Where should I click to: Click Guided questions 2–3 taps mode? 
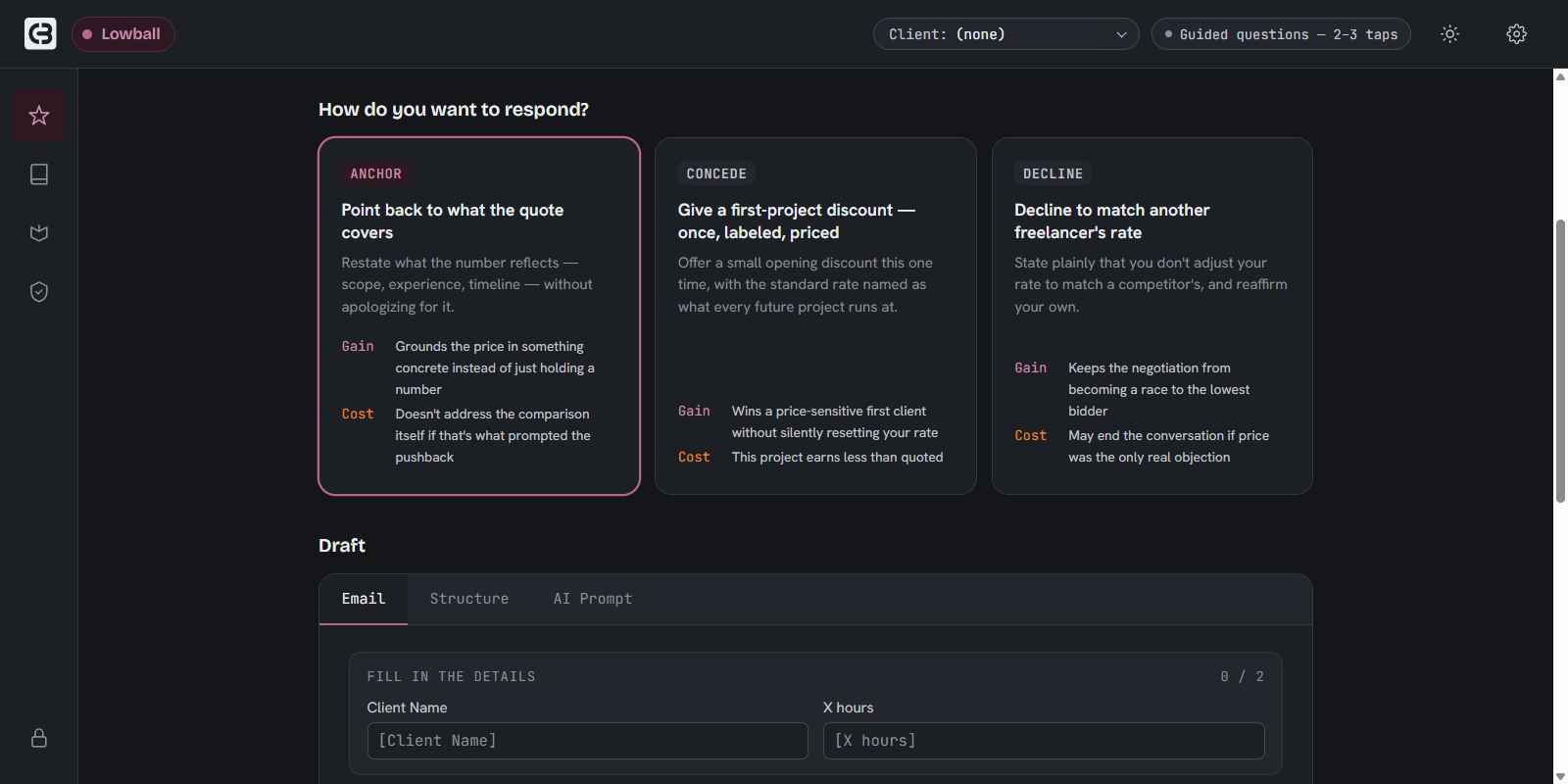click(1281, 34)
